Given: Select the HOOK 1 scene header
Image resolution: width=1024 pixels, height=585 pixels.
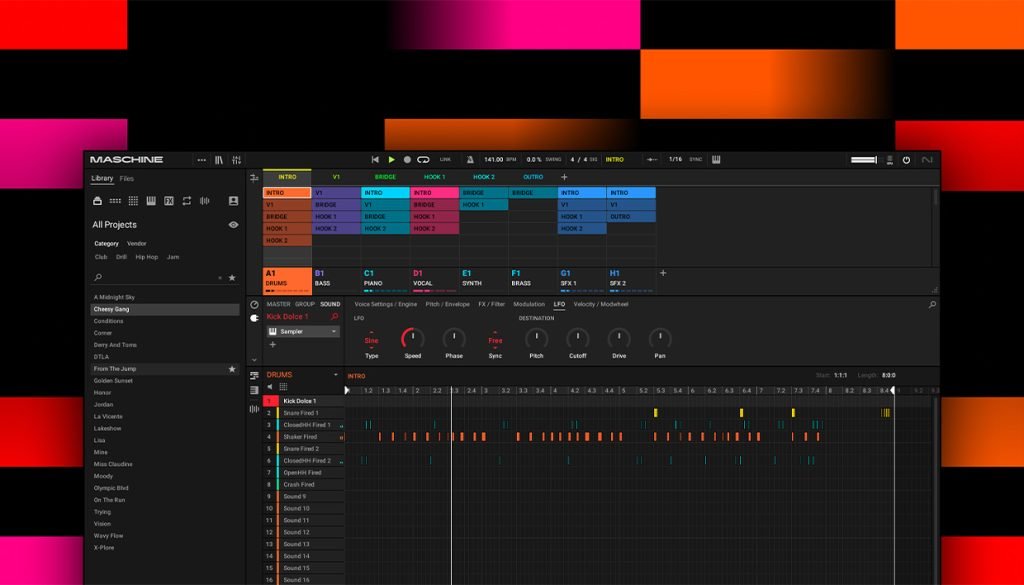Looking at the screenshot, I should pyautogui.click(x=434, y=177).
